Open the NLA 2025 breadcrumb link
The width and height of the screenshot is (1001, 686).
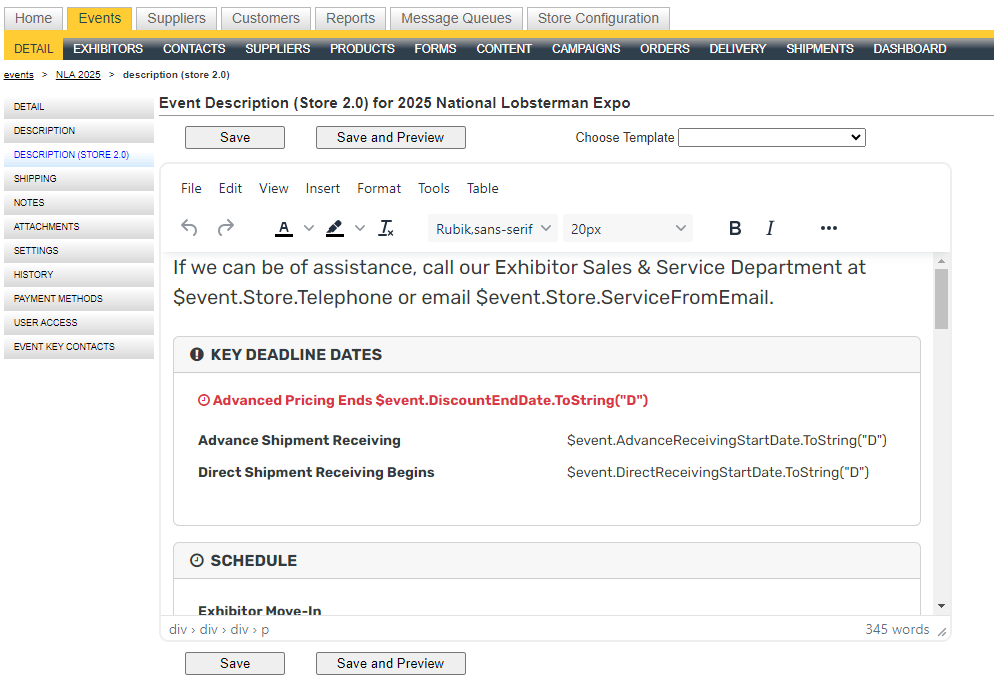(77, 74)
